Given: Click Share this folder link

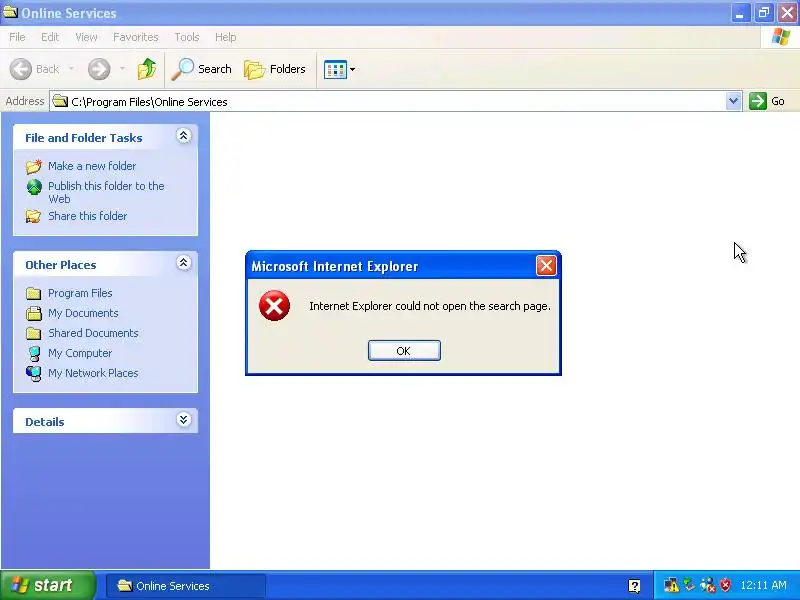Looking at the screenshot, I should point(87,216).
